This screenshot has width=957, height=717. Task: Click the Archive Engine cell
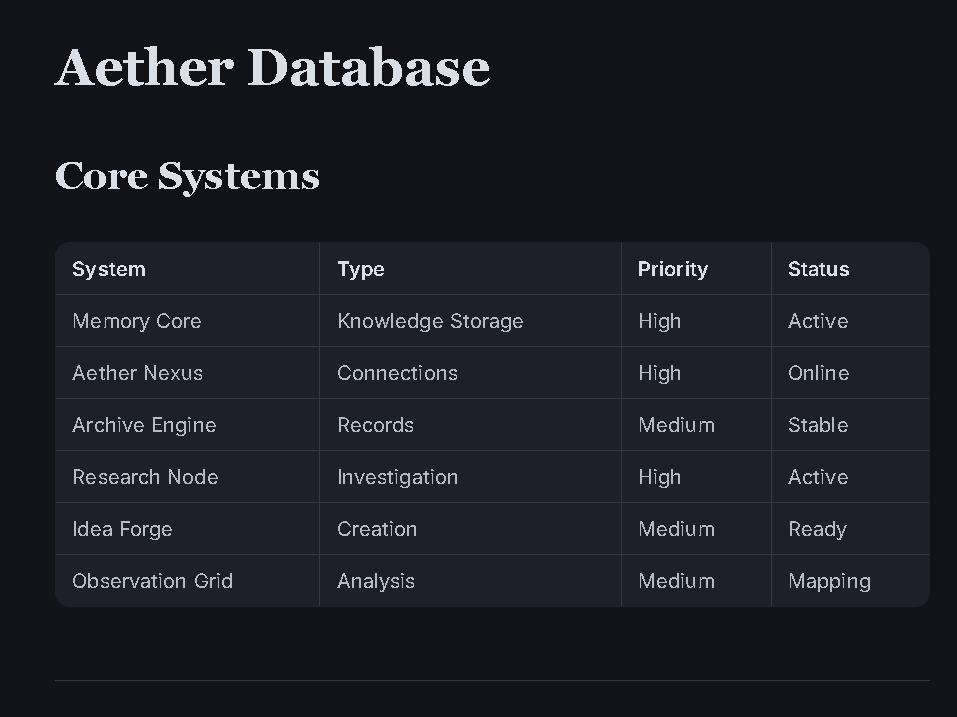coord(187,425)
